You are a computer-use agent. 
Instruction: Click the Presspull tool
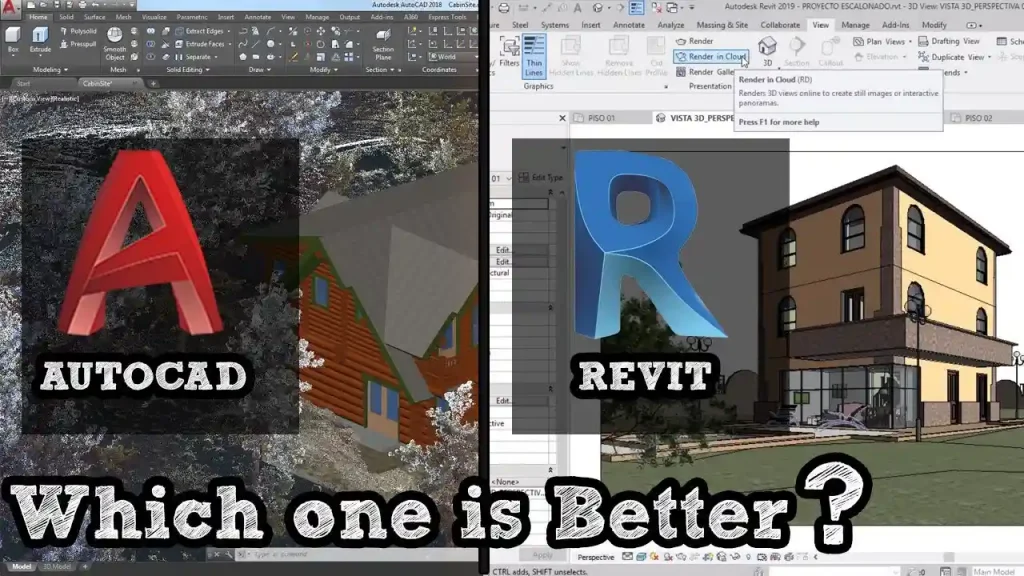tap(78, 44)
